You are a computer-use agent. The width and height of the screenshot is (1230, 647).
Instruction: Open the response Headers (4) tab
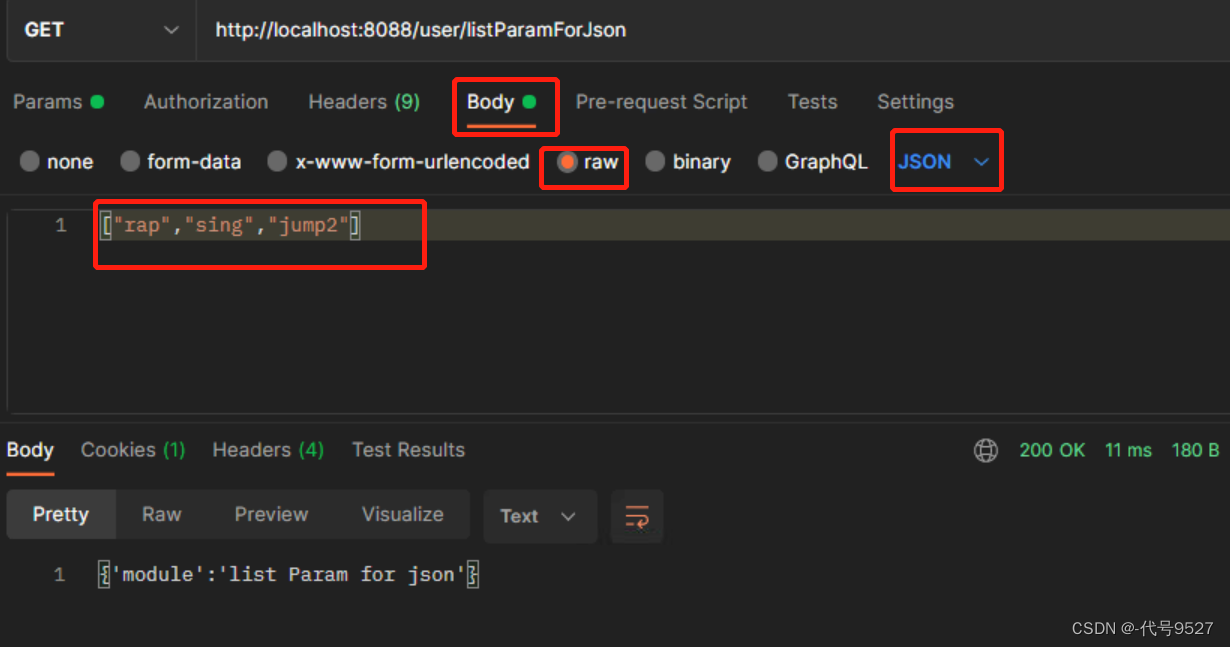[x=268, y=450]
